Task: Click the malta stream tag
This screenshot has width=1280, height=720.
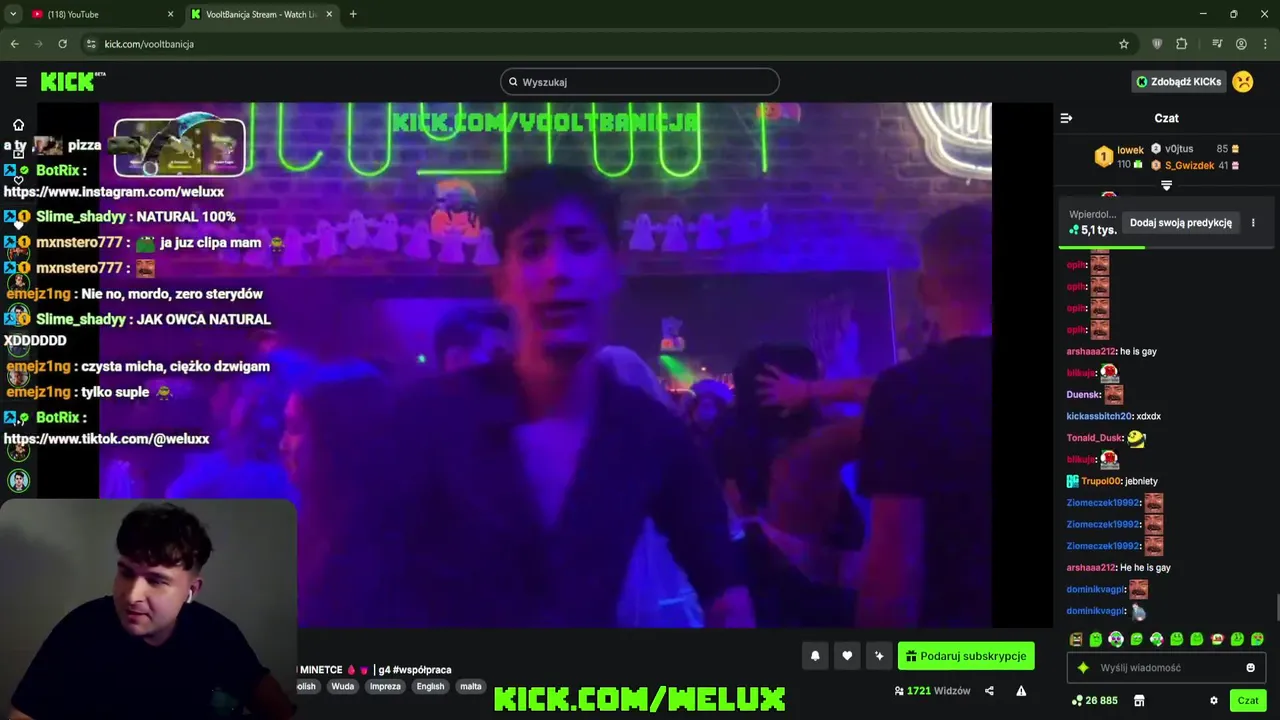Action: 471,686
